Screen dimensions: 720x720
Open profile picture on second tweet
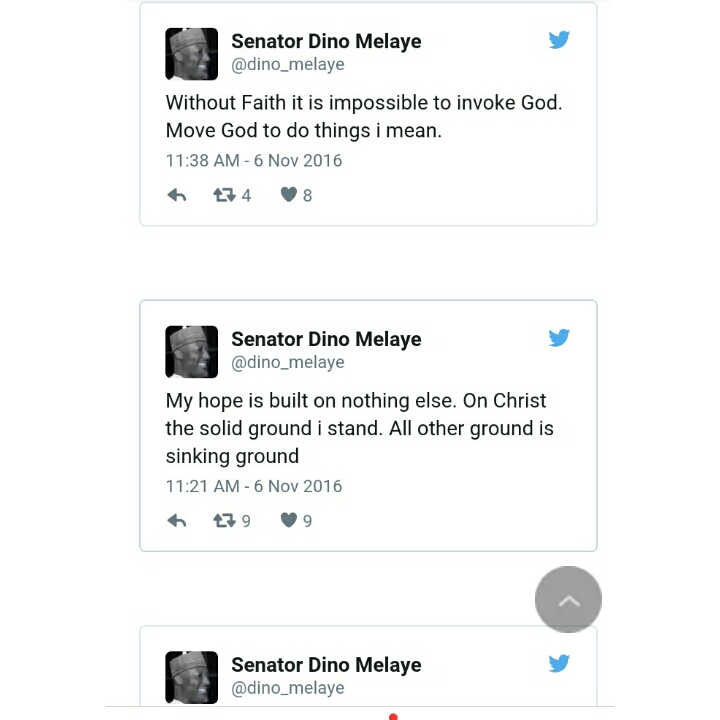[x=191, y=351]
